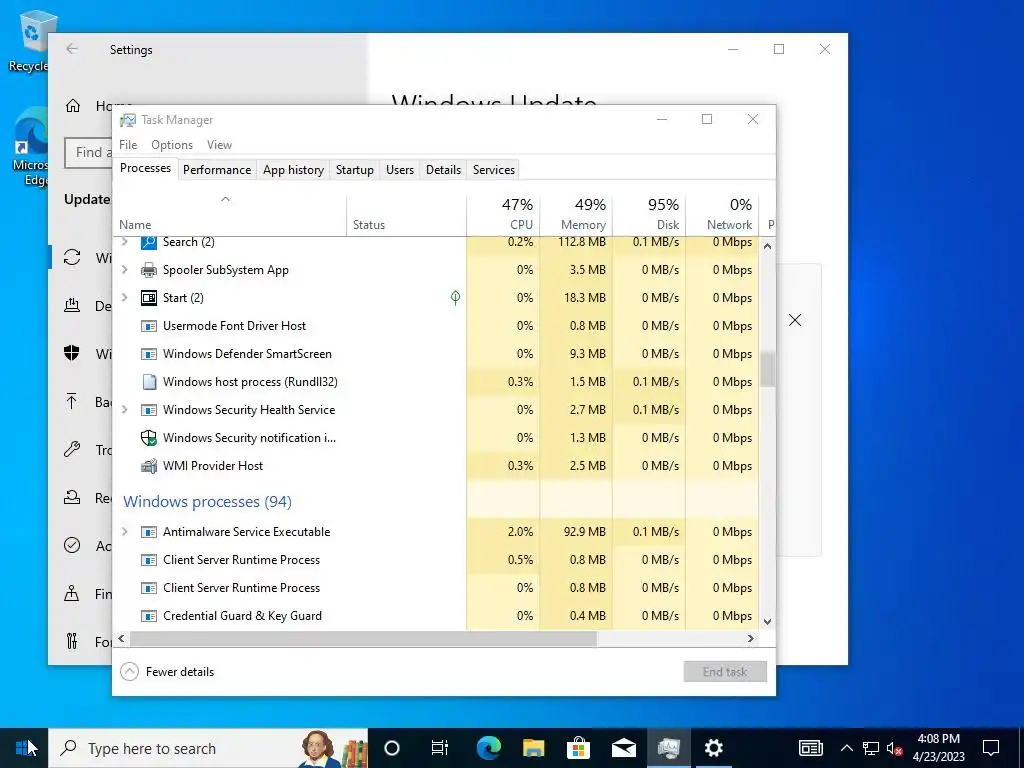The height and width of the screenshot is (768, 1024).
Task: Click the Settings window back arrow
Action: 72,49
